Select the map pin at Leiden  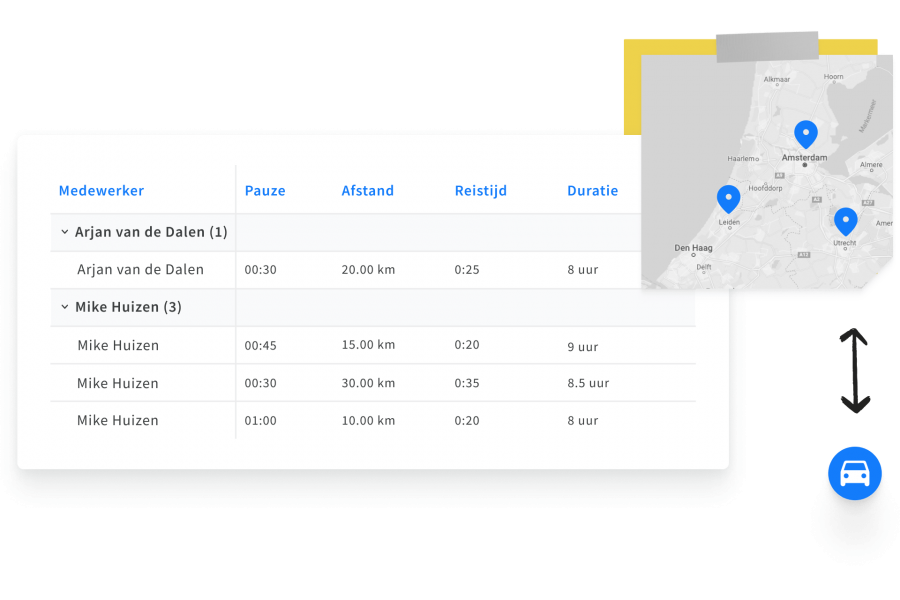coord(728,199)
